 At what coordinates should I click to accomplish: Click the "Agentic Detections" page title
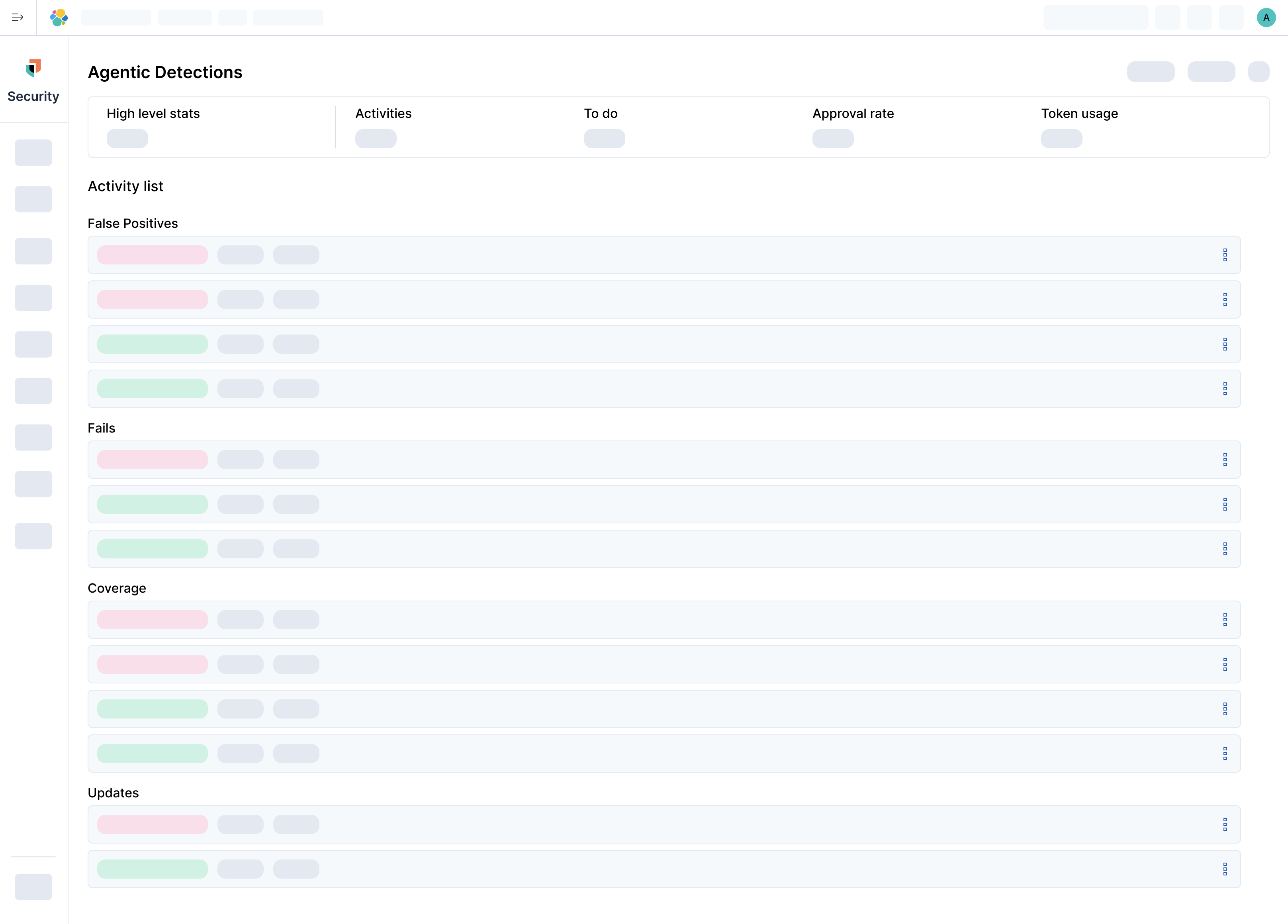pos(165,72)
